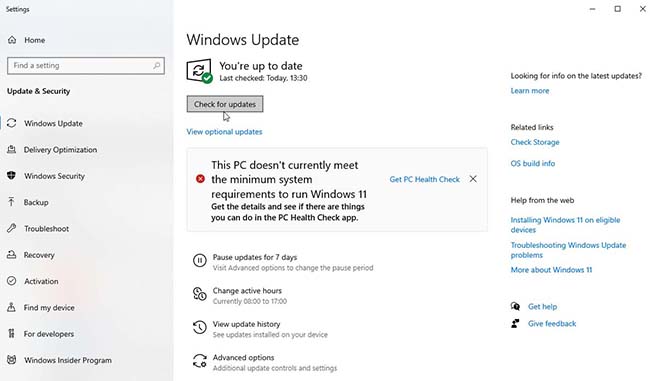Open More about Windows 11 link
This screenshot has width=650, height=381.
click(551, 269)
